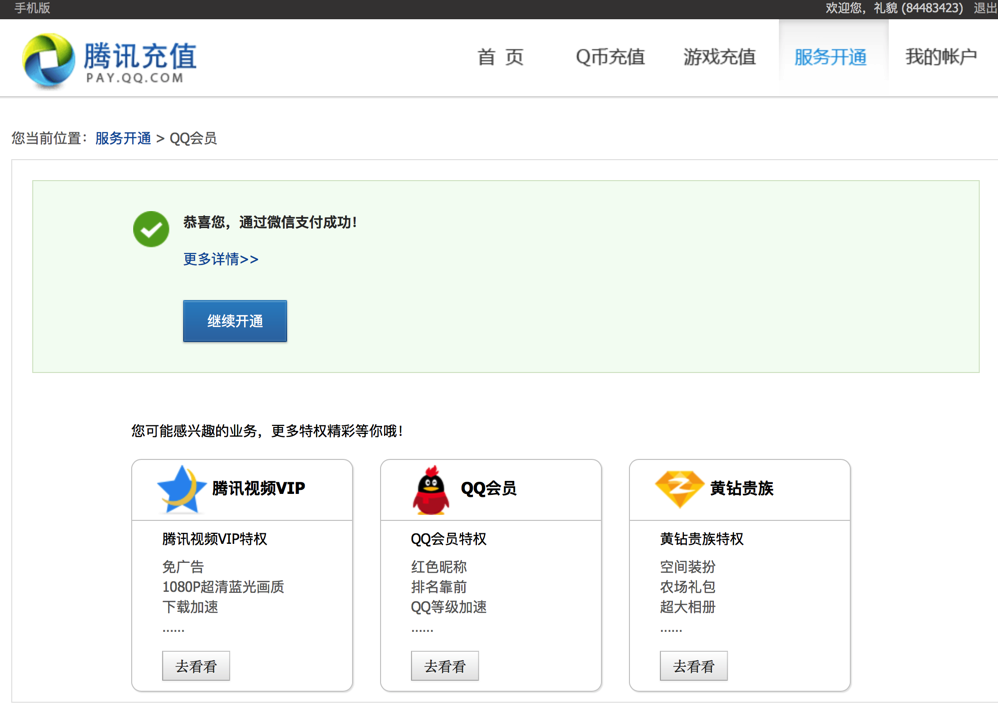
Task: Click 去看看 under QQ会员 card
Action: tap(445, 666)
